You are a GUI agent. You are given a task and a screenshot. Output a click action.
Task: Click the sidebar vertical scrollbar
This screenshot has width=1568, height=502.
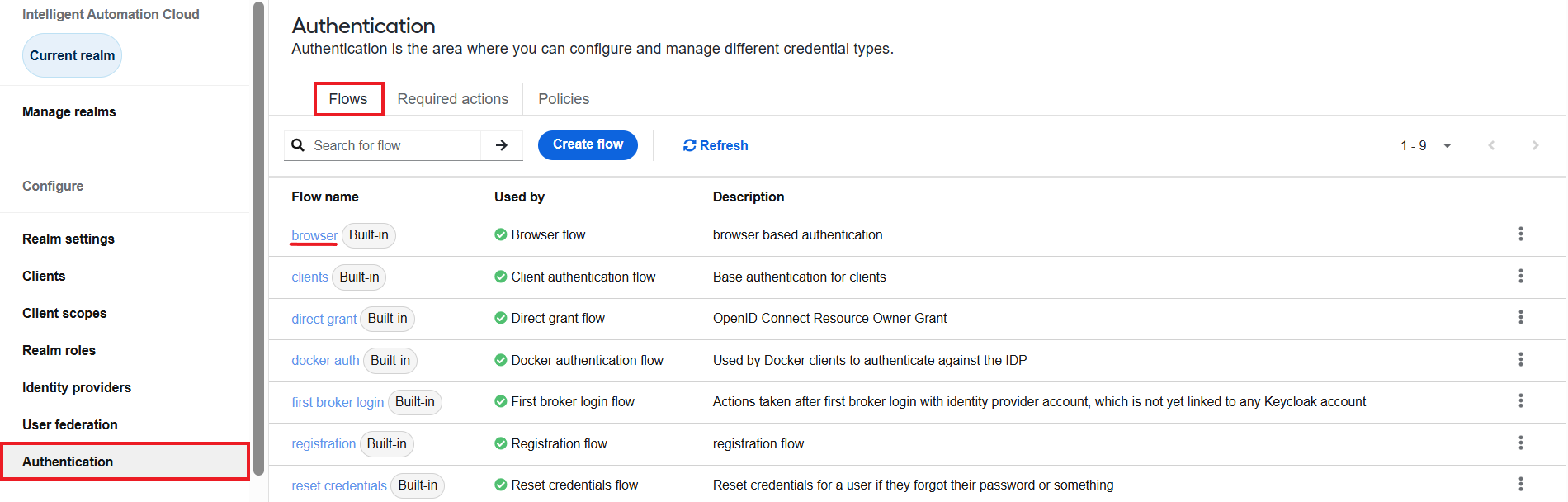click(x=259, y=239)
